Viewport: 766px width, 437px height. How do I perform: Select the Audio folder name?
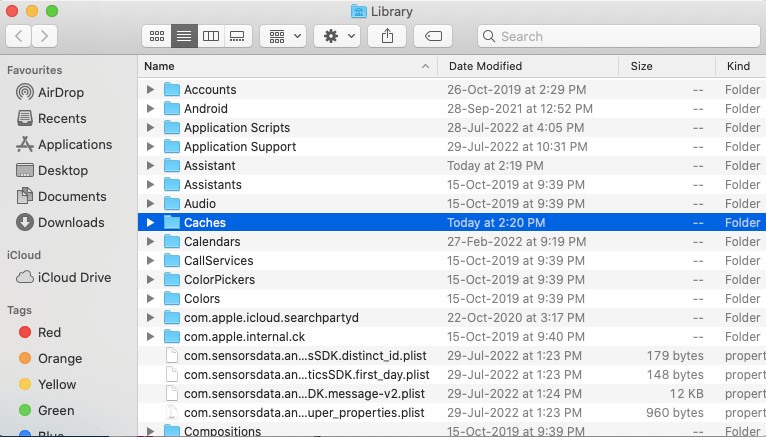click(x=200, y=204)
